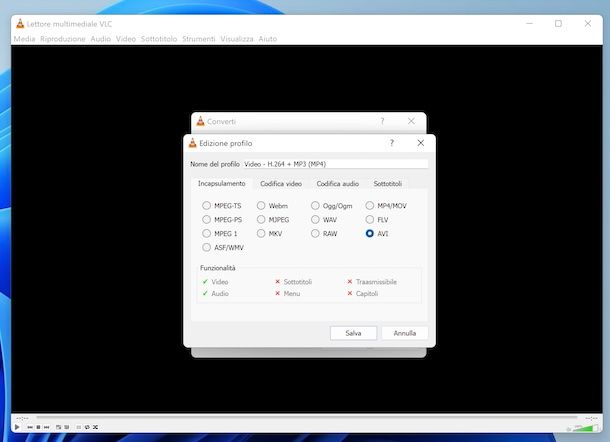The height and width of the screenshot is (442, 610).
Task: Click the Menu feature label in Funzionalità
Action: pos(292,294)
